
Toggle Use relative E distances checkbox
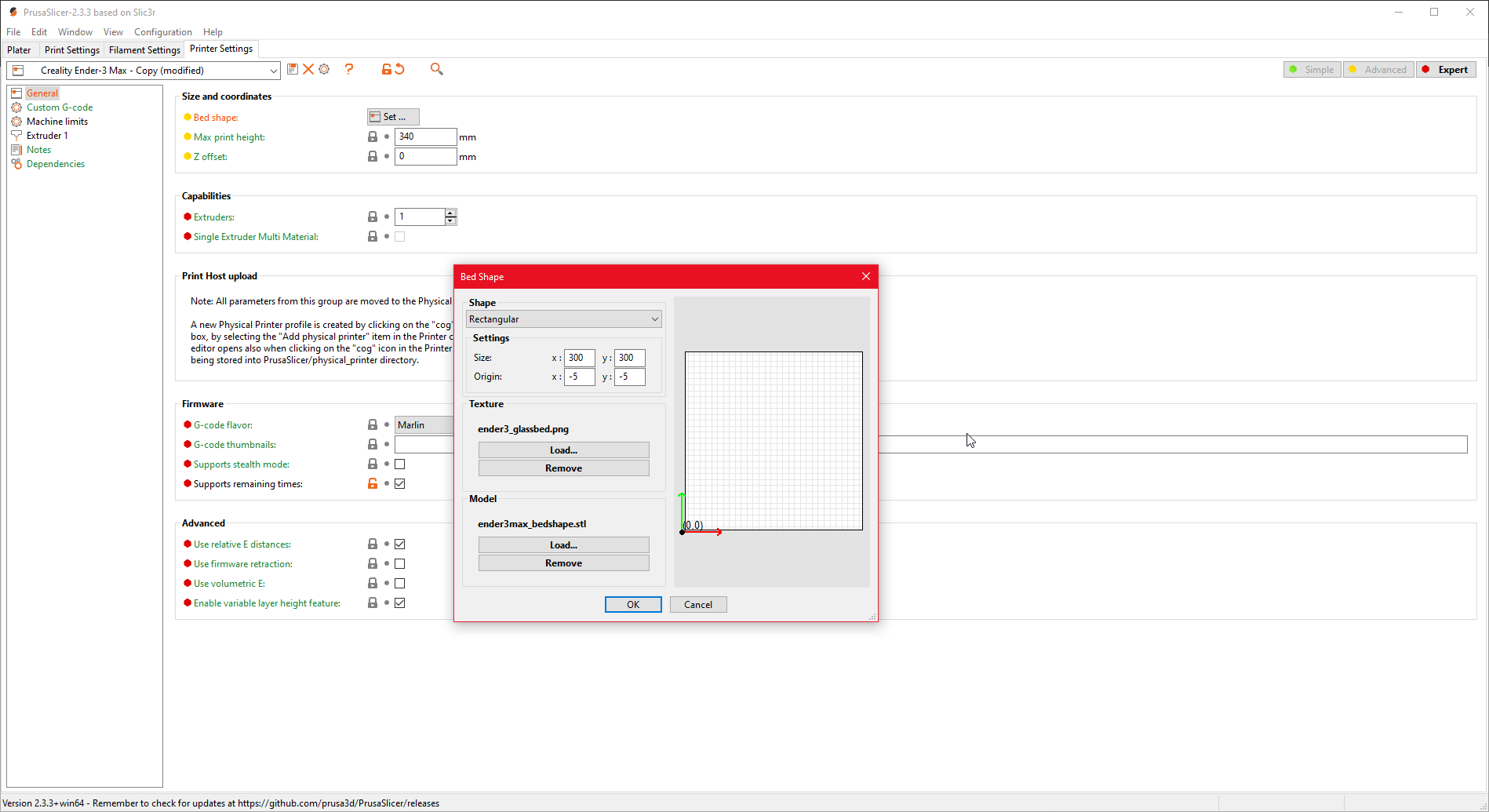[x=400, y=544]
